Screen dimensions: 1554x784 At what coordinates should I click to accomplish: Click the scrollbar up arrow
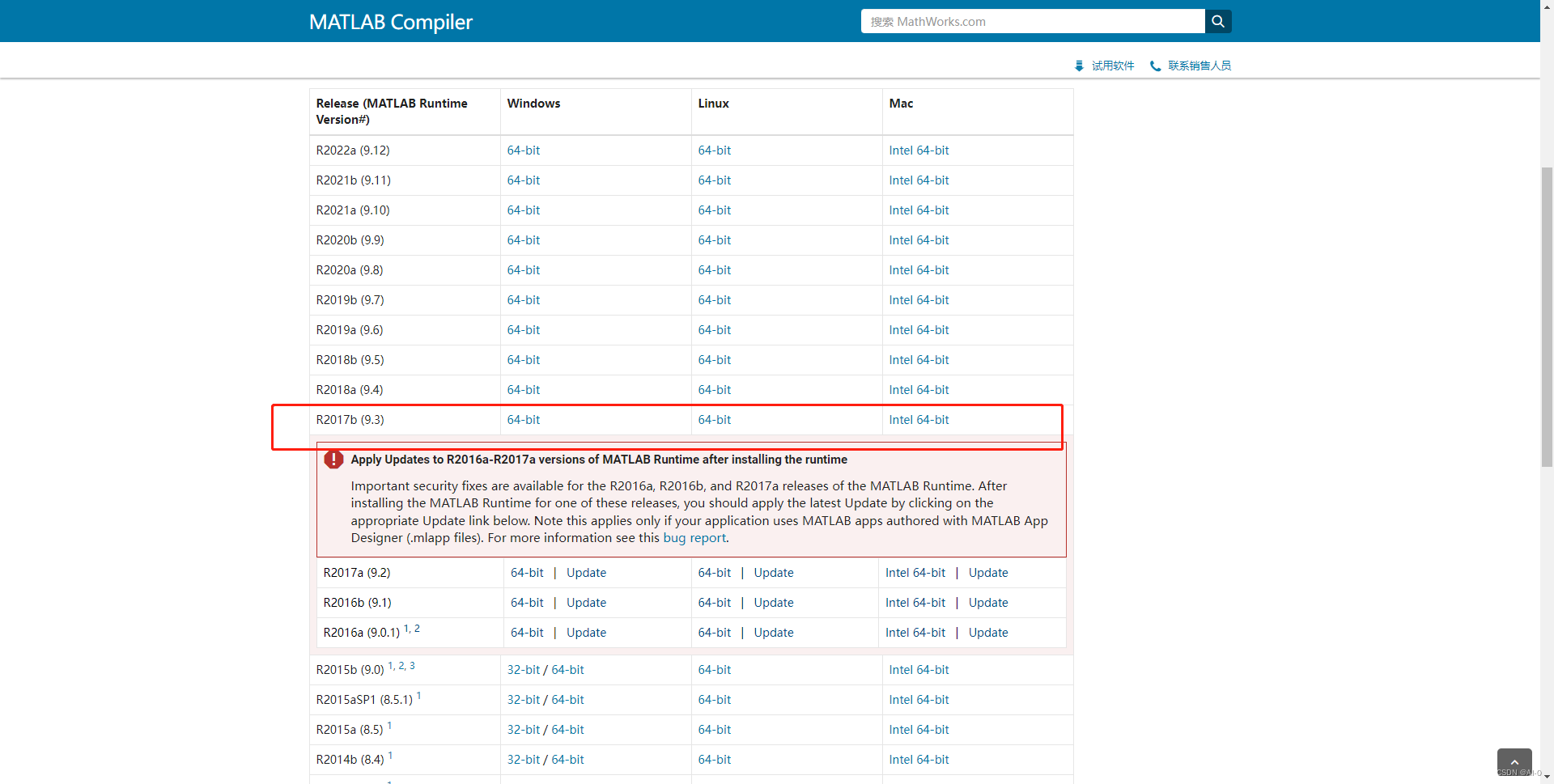(1547, 6)
